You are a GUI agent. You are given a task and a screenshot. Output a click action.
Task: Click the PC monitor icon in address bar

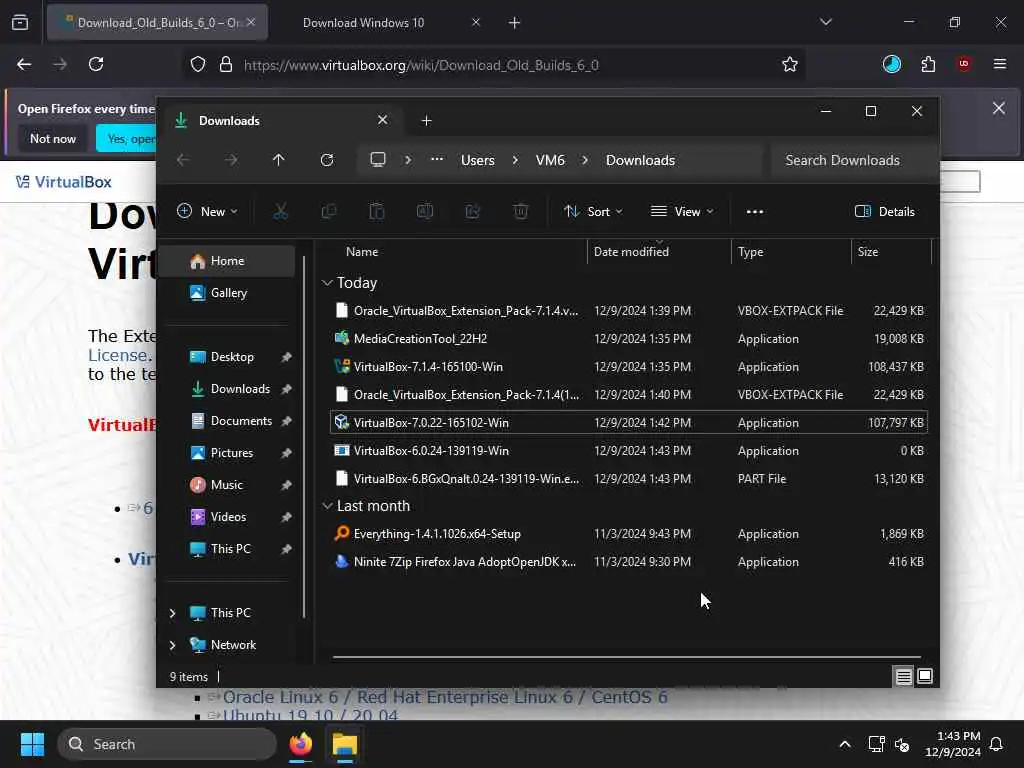(378, 160)
